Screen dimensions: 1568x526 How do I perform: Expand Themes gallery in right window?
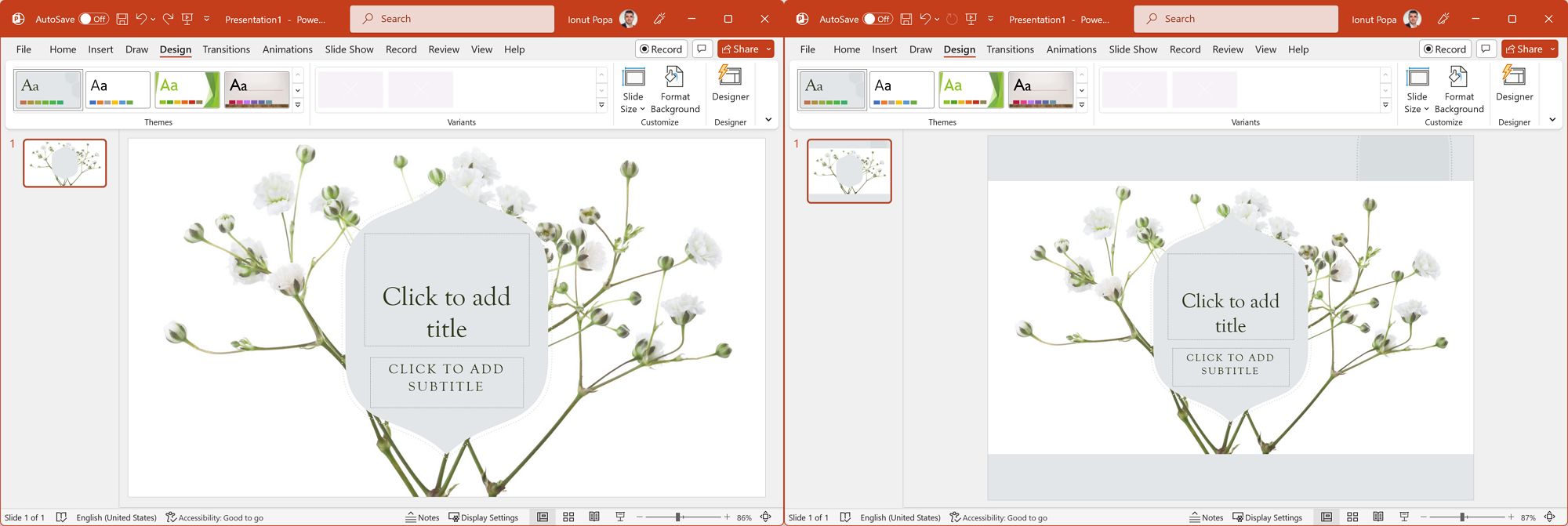click(1082, 105)
